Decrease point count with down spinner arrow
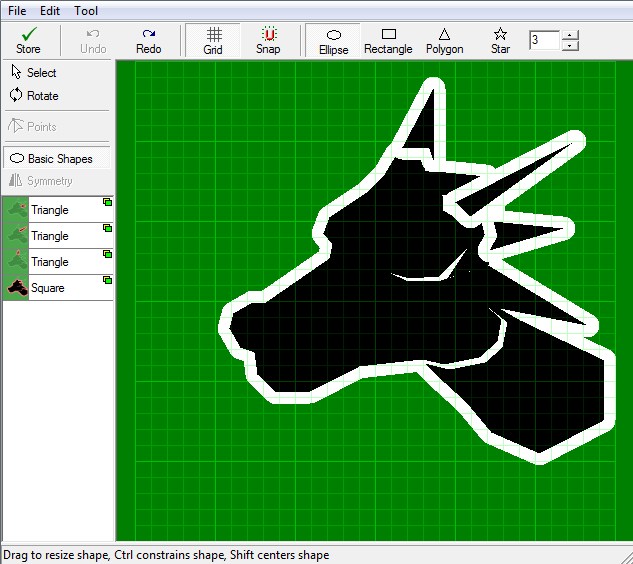Image resolution: width=633 pixels, height=564 pixels. pos(570,45)
